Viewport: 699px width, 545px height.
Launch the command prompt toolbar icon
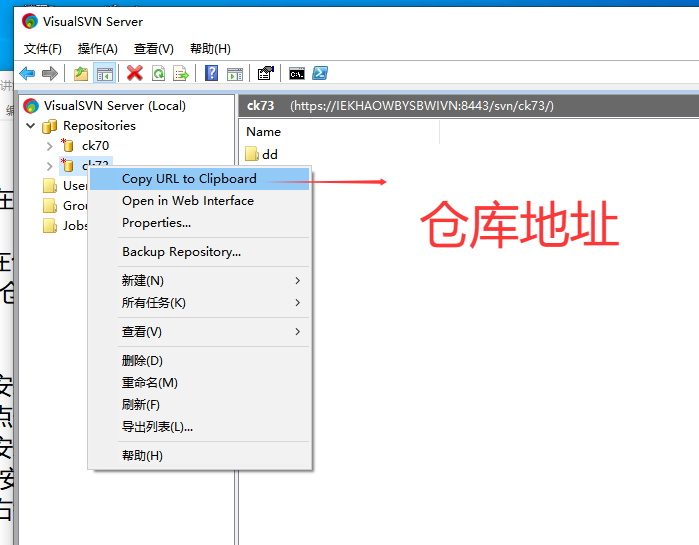[297, 74]
